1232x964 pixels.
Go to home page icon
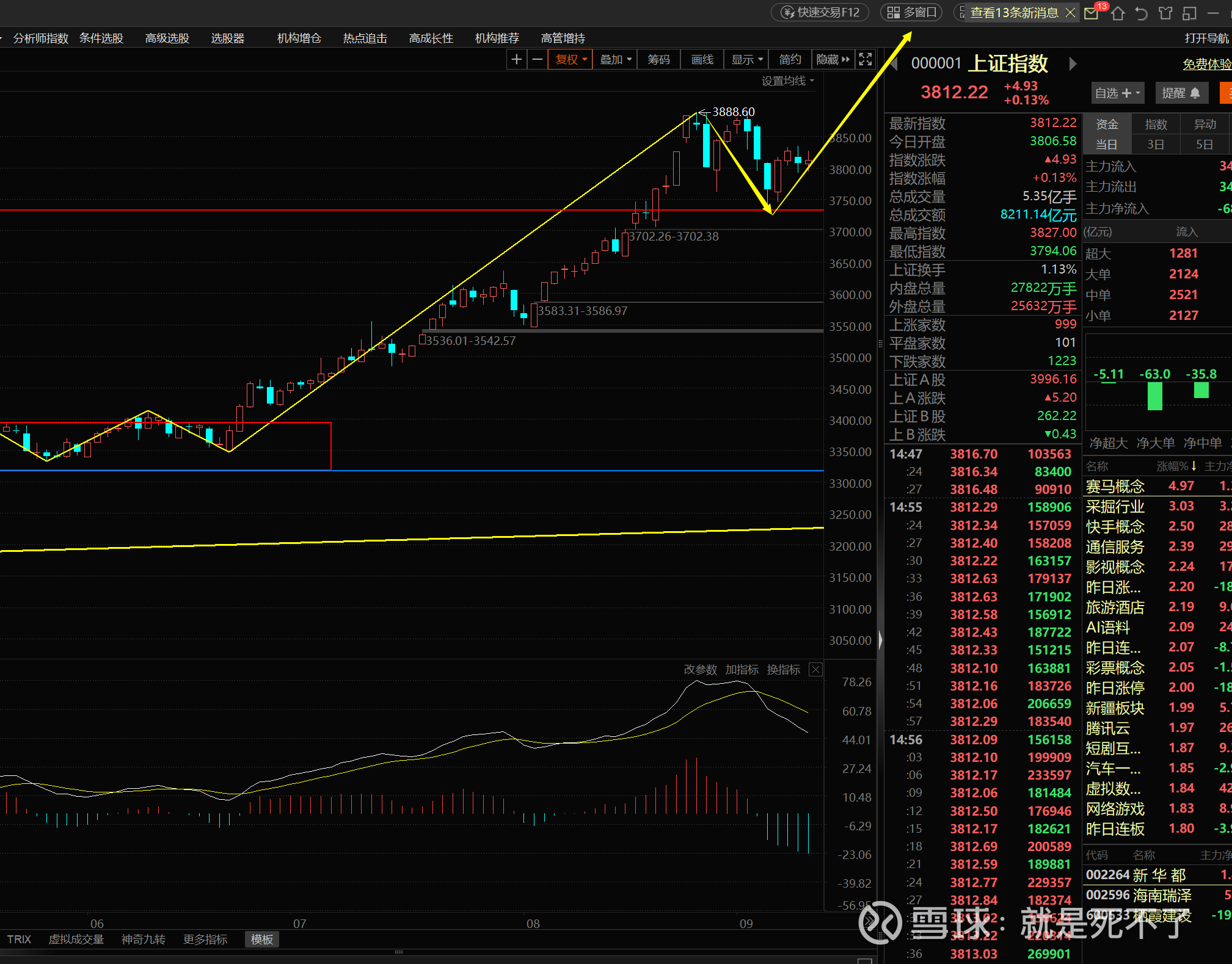tap(1118, 13)
